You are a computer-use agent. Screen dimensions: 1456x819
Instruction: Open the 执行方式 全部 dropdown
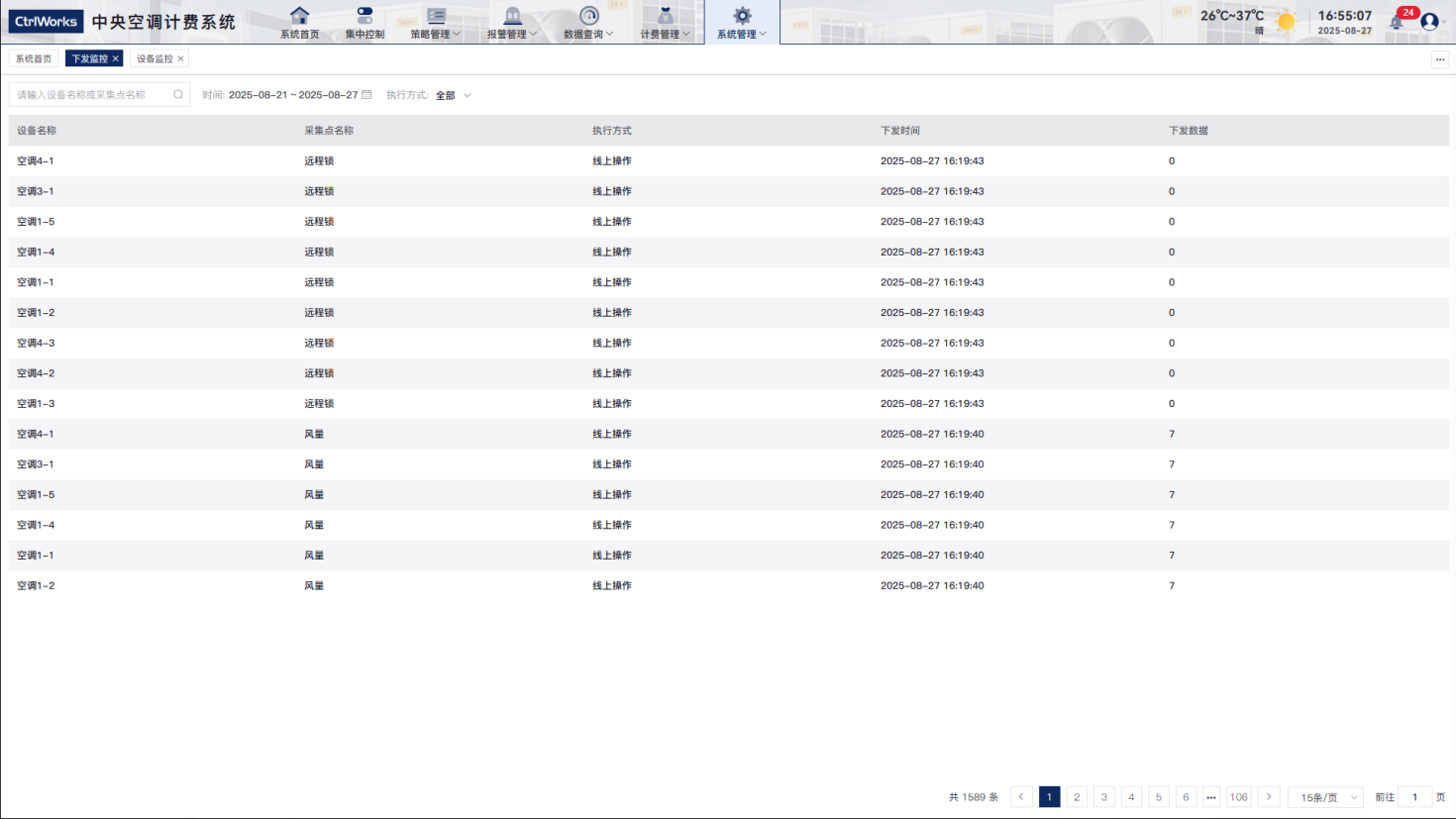(x=453, y=96)
